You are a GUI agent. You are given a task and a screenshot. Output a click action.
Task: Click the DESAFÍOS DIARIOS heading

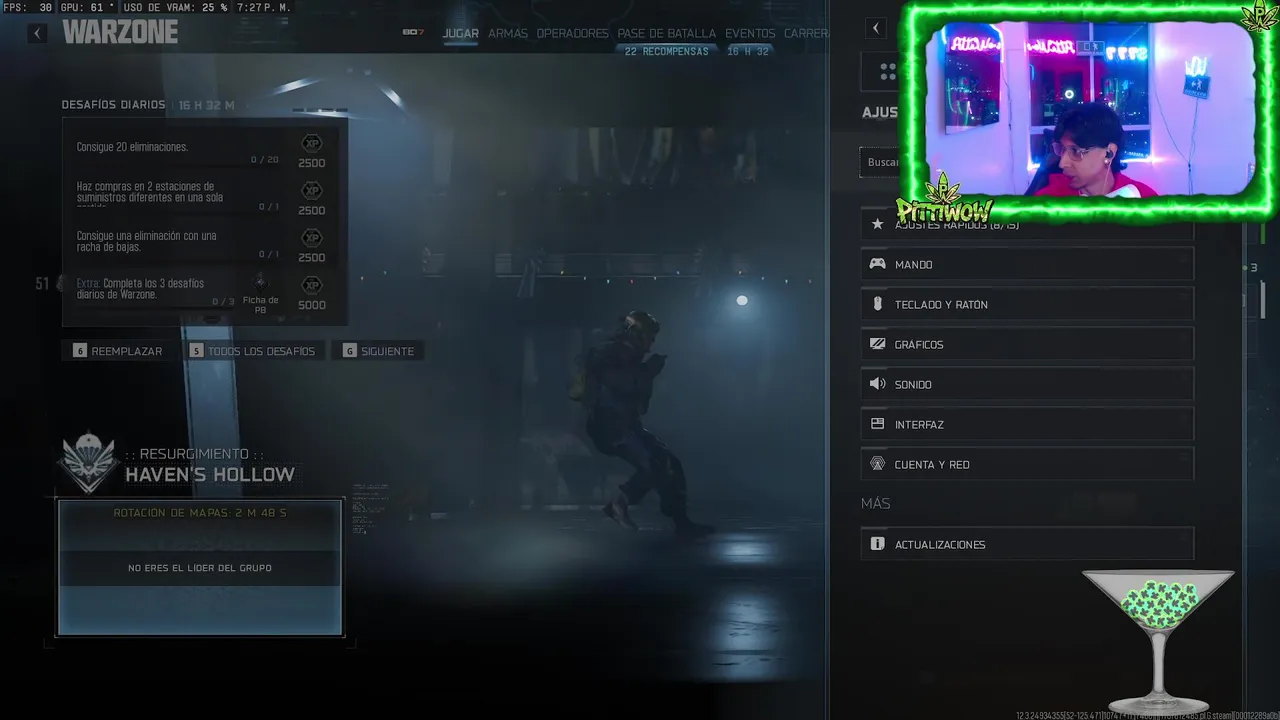113,105
